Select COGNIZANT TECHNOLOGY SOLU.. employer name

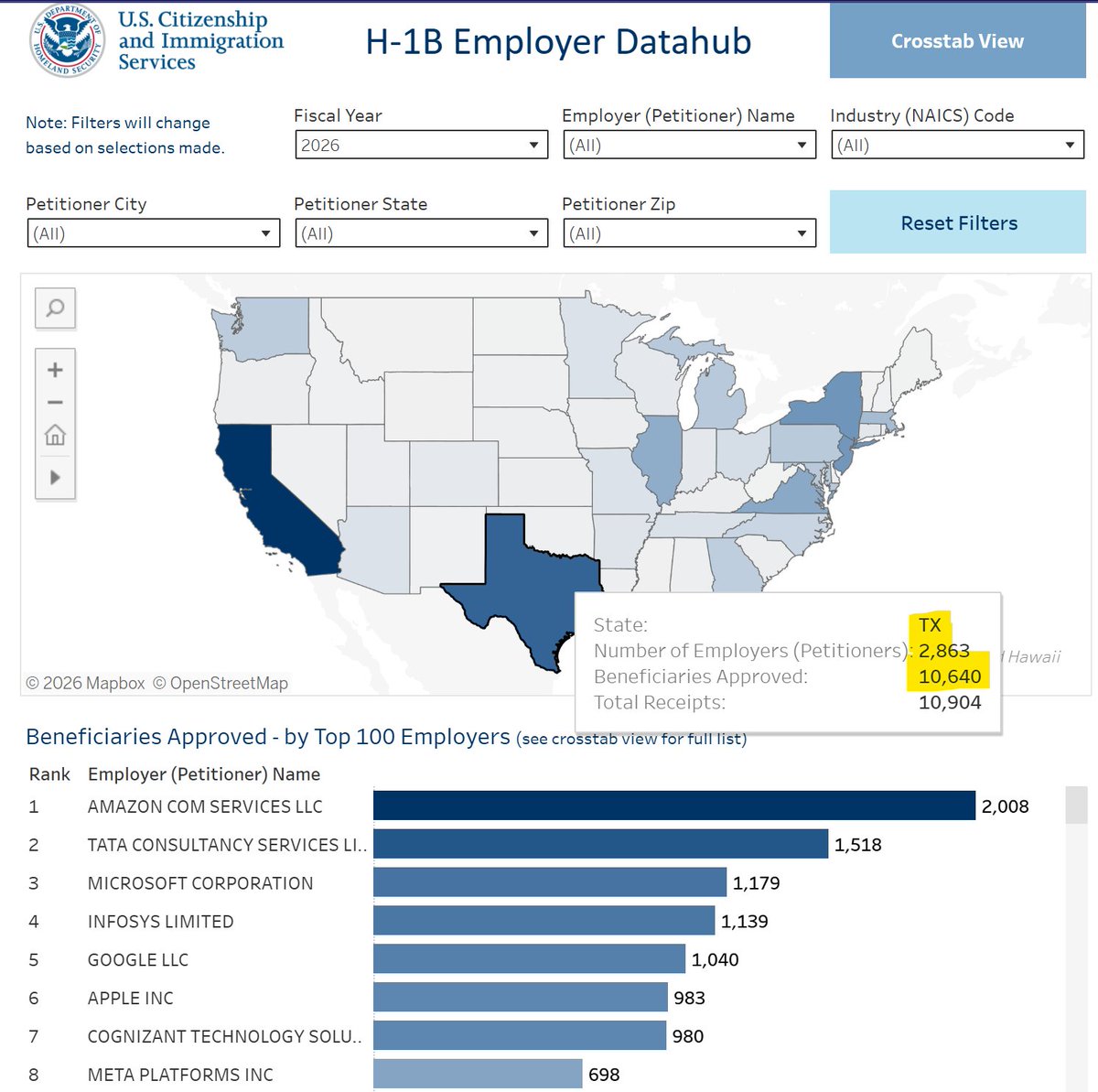[225, 1037]
